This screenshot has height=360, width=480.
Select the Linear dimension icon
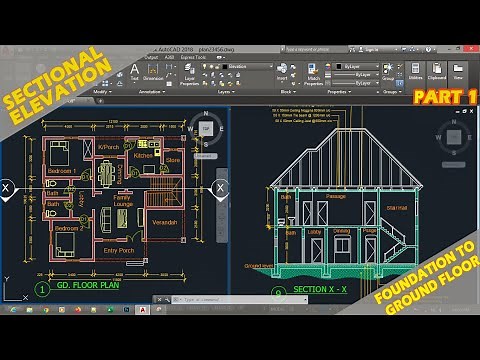[x=169, y=67]
